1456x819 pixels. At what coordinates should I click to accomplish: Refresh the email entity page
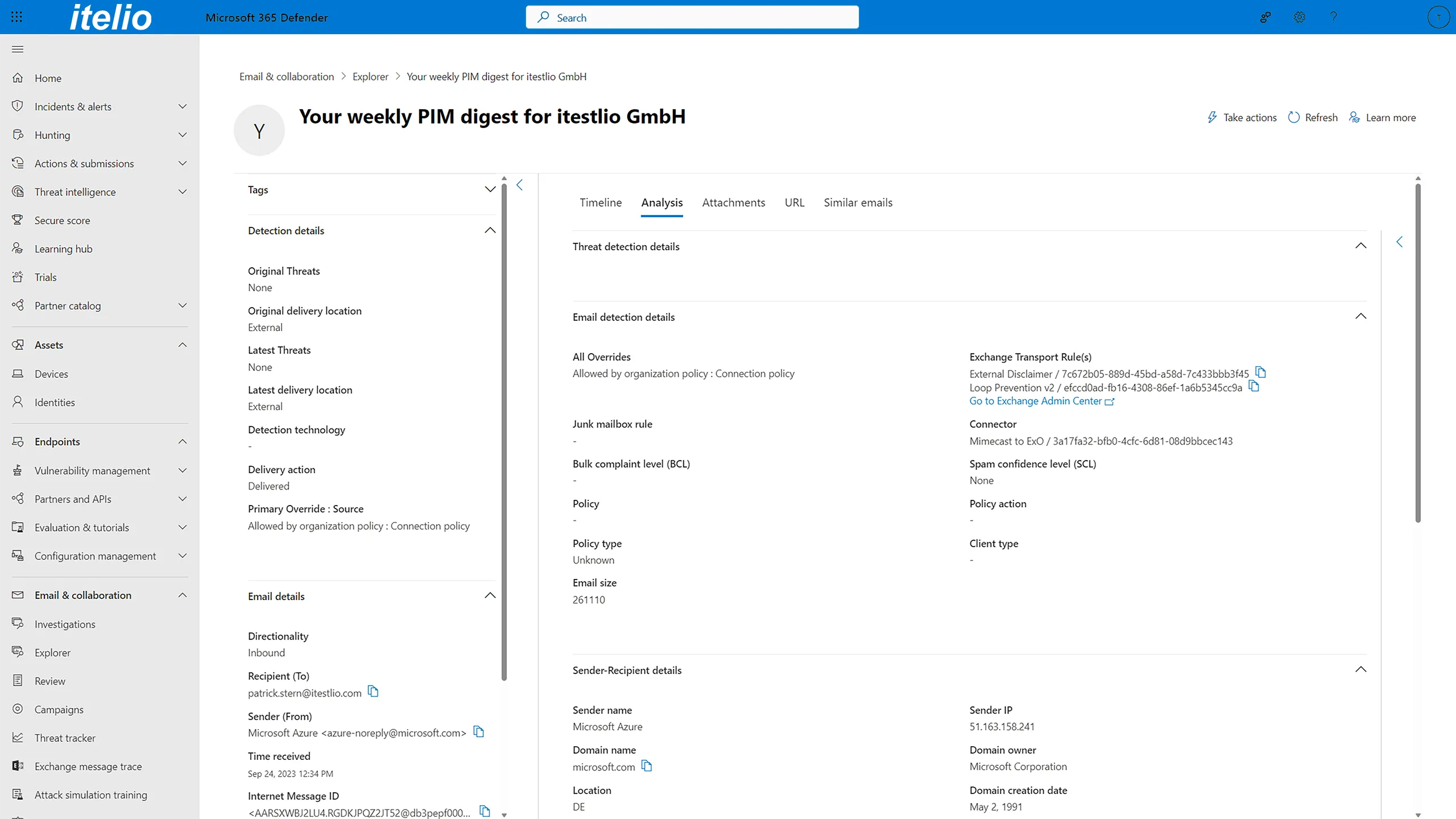(1313, 117)
